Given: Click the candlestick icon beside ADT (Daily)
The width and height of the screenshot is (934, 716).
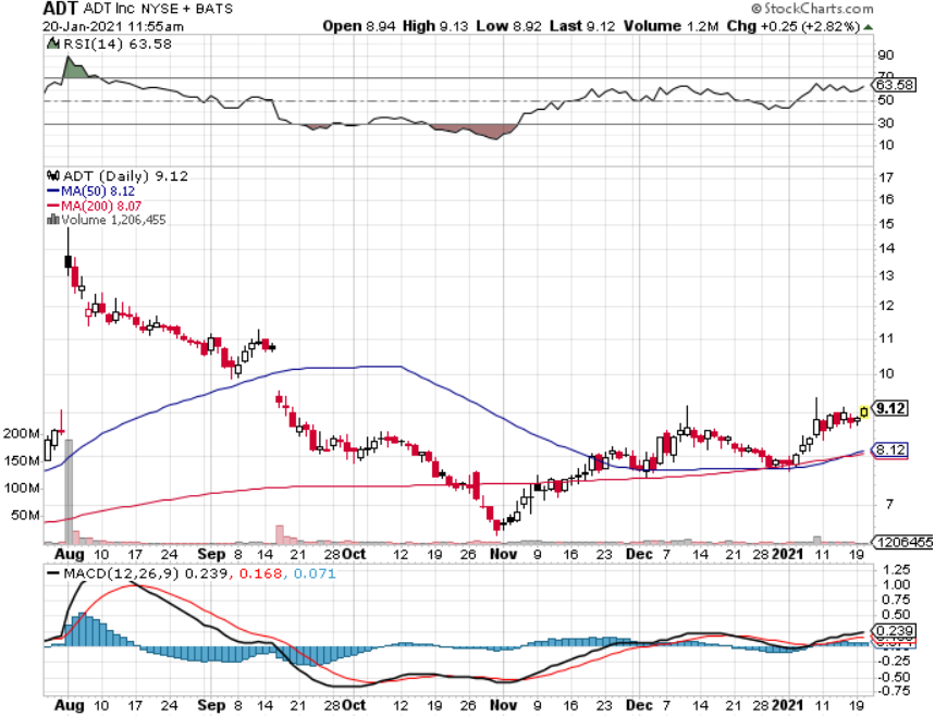Looking at the screenshot, I should (52, 175).
